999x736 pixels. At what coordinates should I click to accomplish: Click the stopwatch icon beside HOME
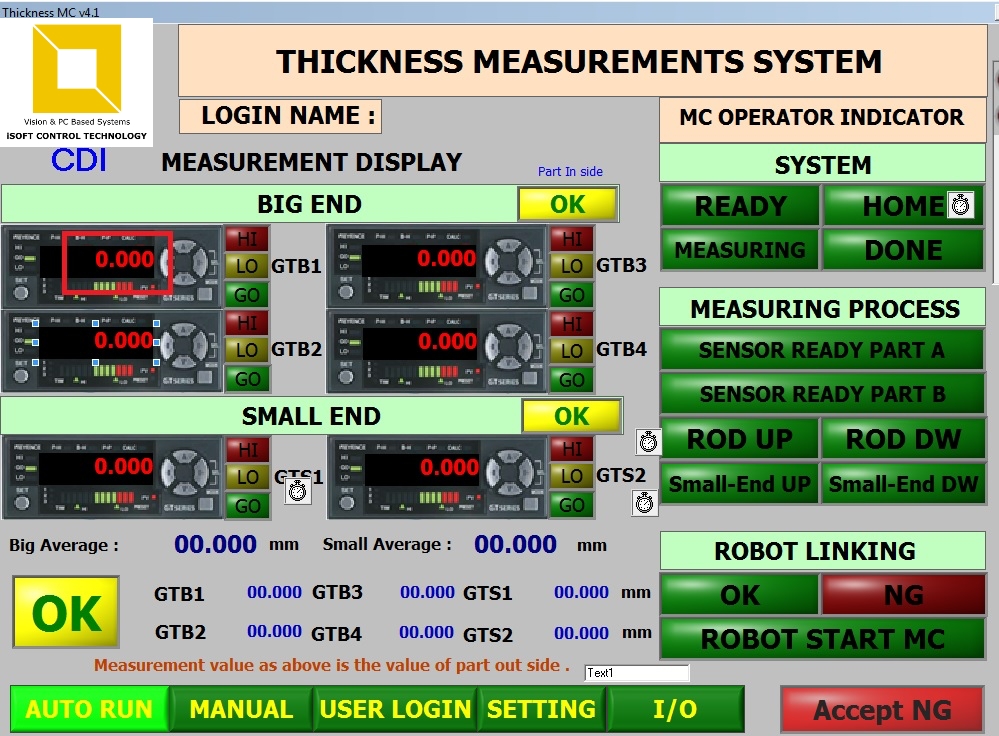959,204
